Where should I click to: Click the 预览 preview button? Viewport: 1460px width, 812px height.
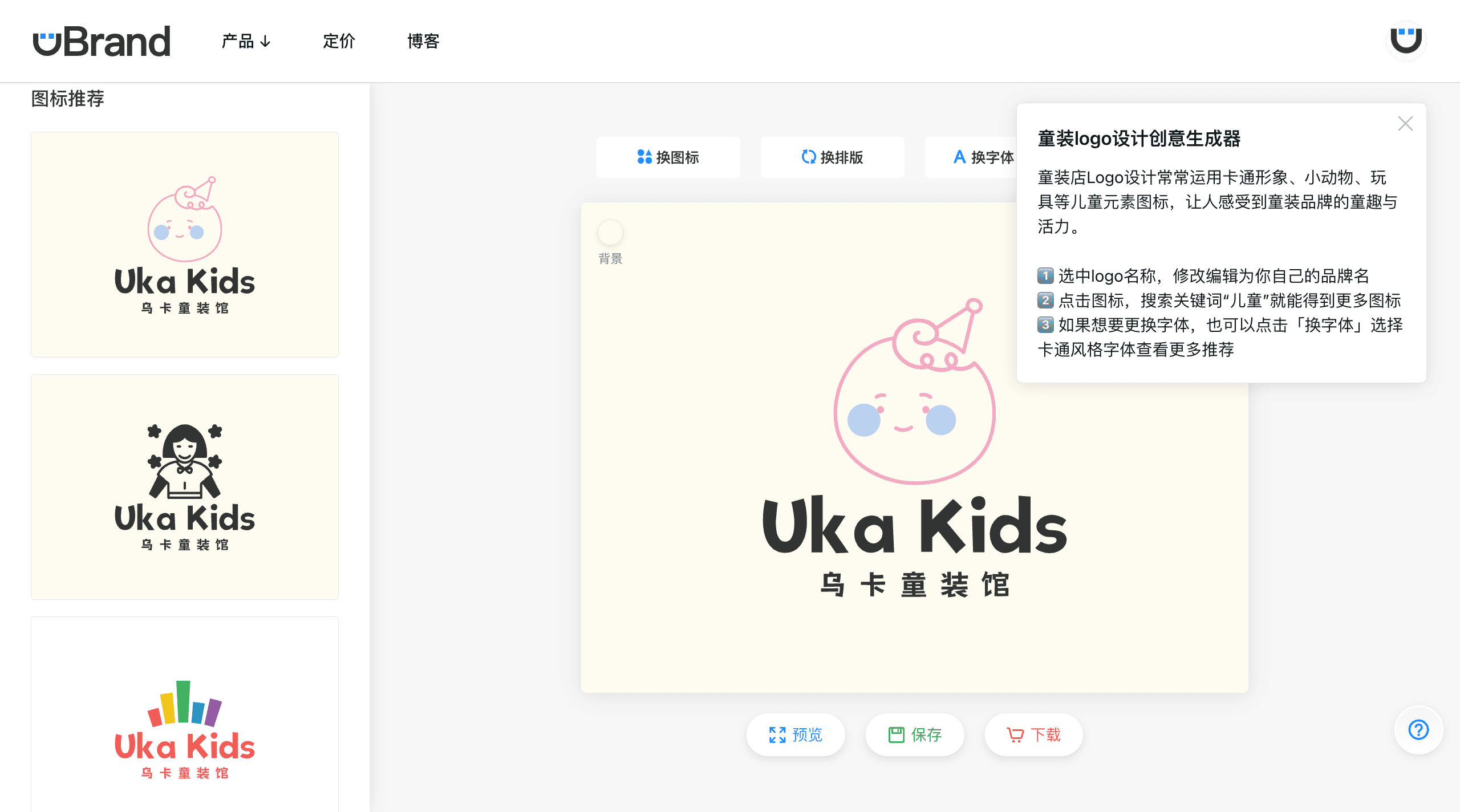[x=795, y=734]
